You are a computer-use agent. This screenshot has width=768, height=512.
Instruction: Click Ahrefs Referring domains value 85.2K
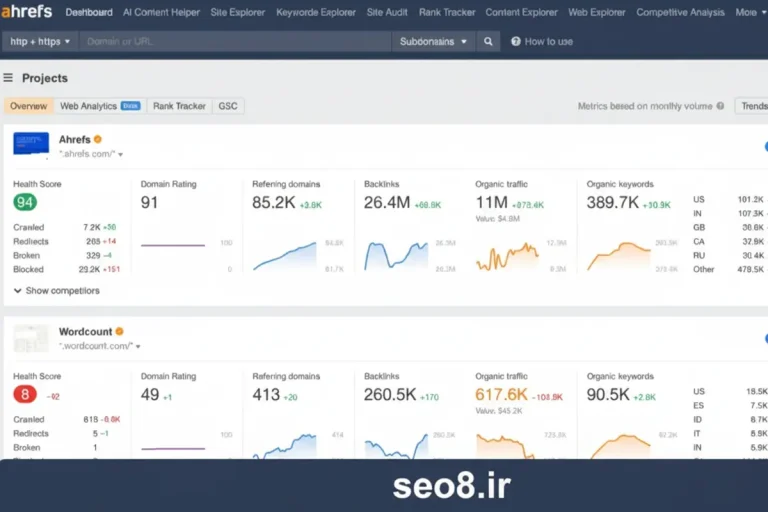point(274,202)
